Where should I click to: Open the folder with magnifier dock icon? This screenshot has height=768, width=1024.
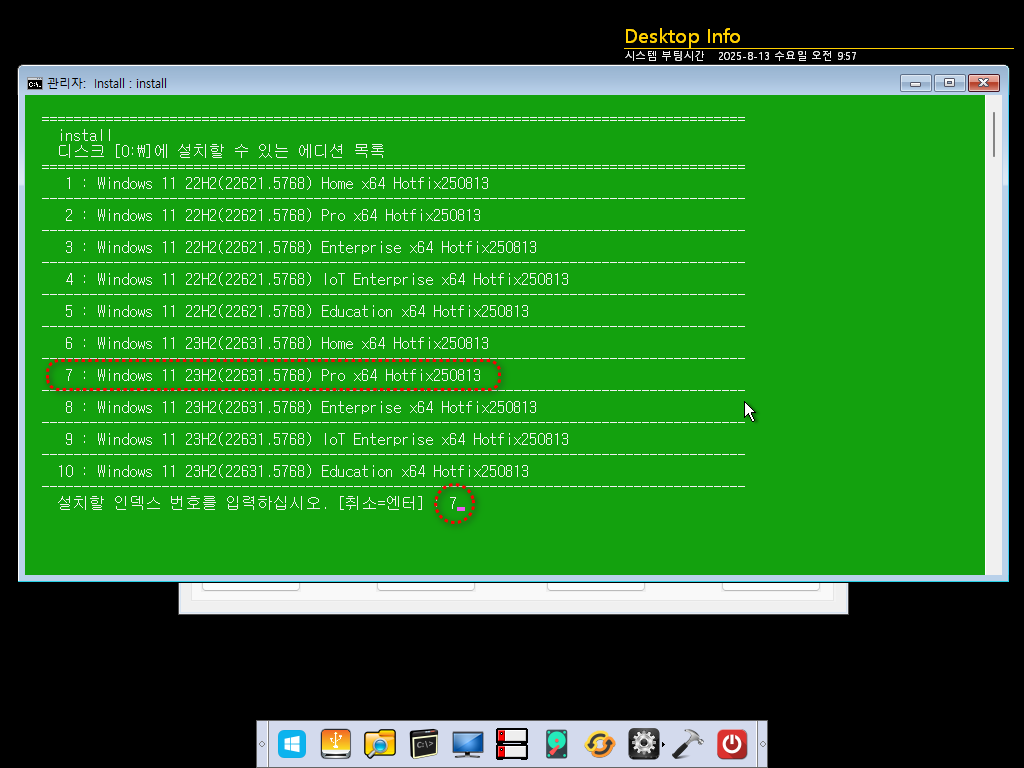pos(379,744)
